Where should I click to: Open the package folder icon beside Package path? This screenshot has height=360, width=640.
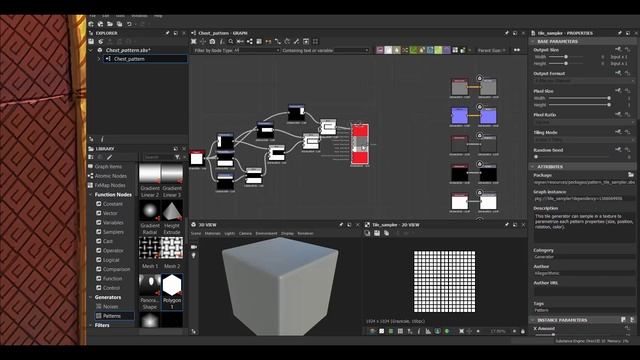(x=631, y=175)
